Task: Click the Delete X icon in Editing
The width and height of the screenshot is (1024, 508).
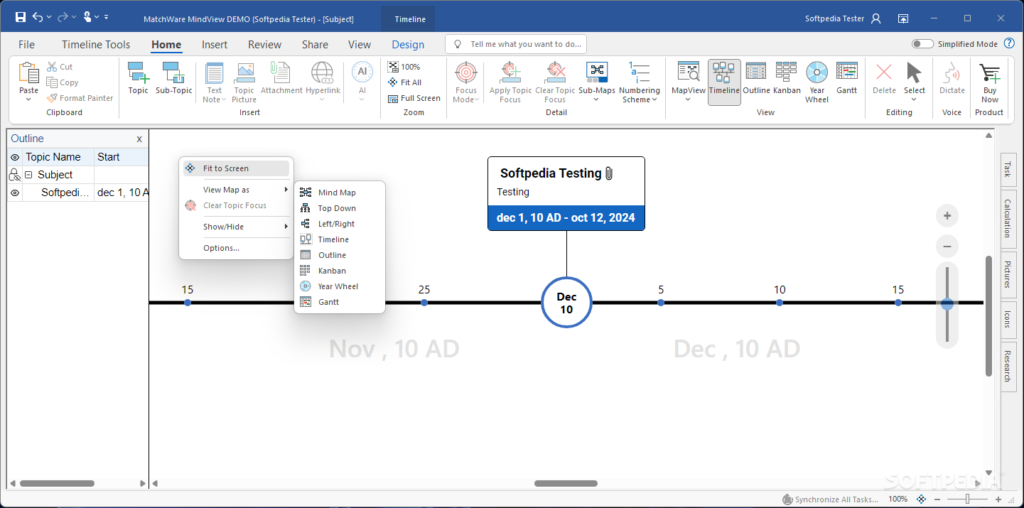Action: (884, 72)
